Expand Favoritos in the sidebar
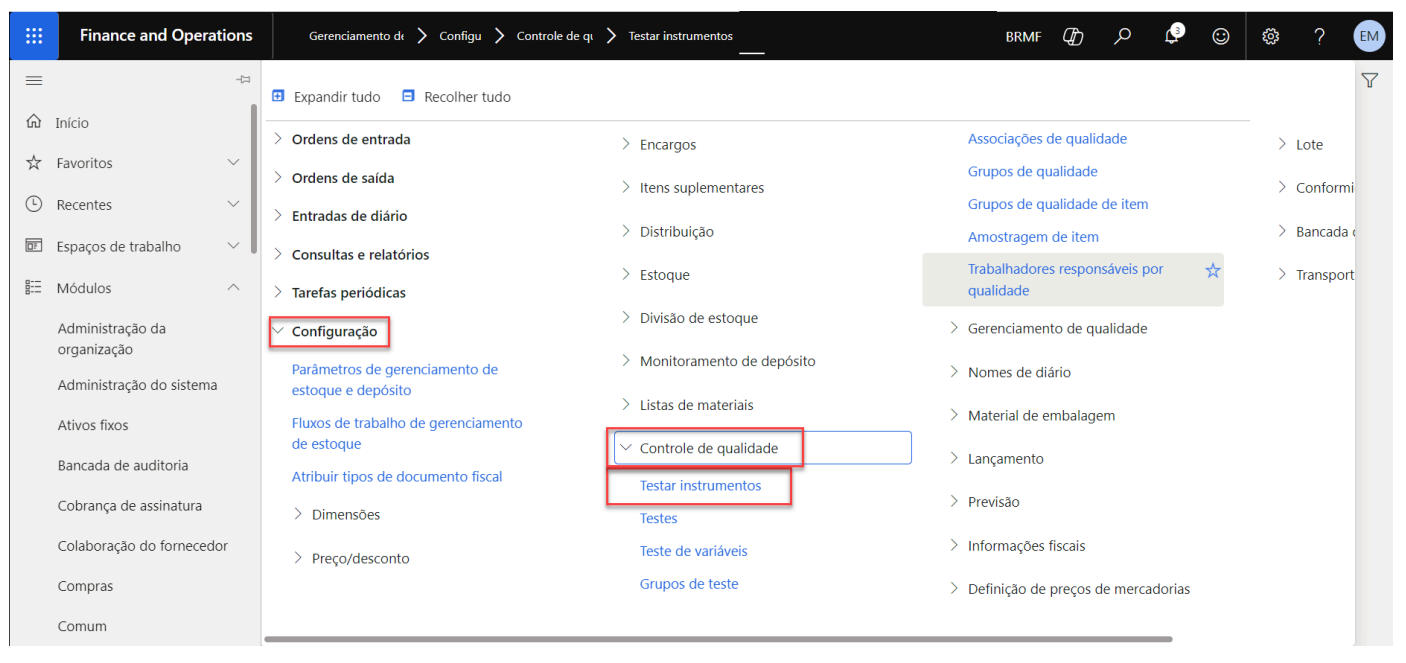 pyautogui.click(x=233, y=162)
